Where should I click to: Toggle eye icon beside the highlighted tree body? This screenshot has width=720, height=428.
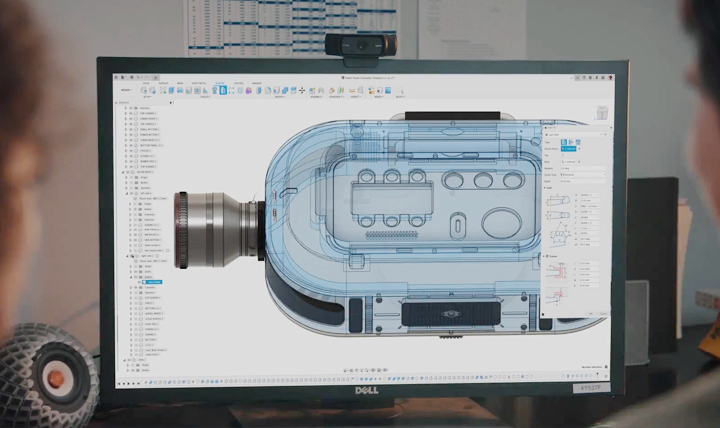point(141,282)
